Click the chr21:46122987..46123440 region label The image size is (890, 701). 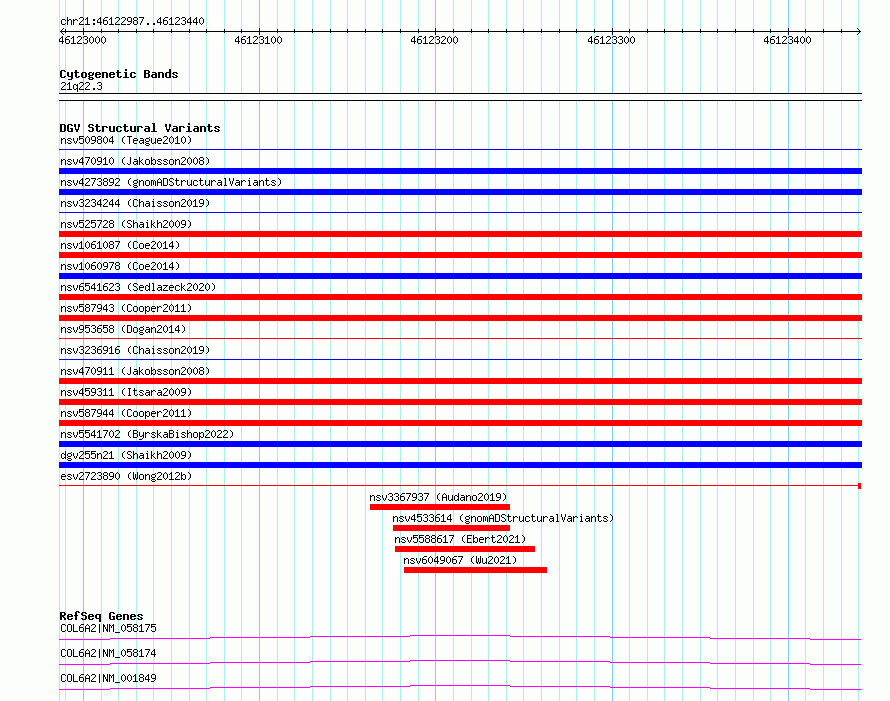pos(132,21)
